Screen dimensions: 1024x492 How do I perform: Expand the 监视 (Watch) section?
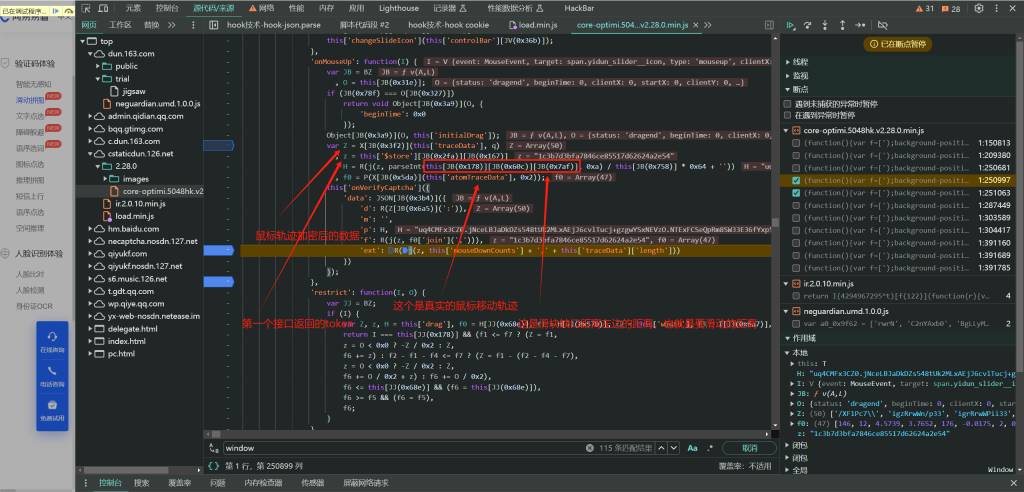click(800, 75)
